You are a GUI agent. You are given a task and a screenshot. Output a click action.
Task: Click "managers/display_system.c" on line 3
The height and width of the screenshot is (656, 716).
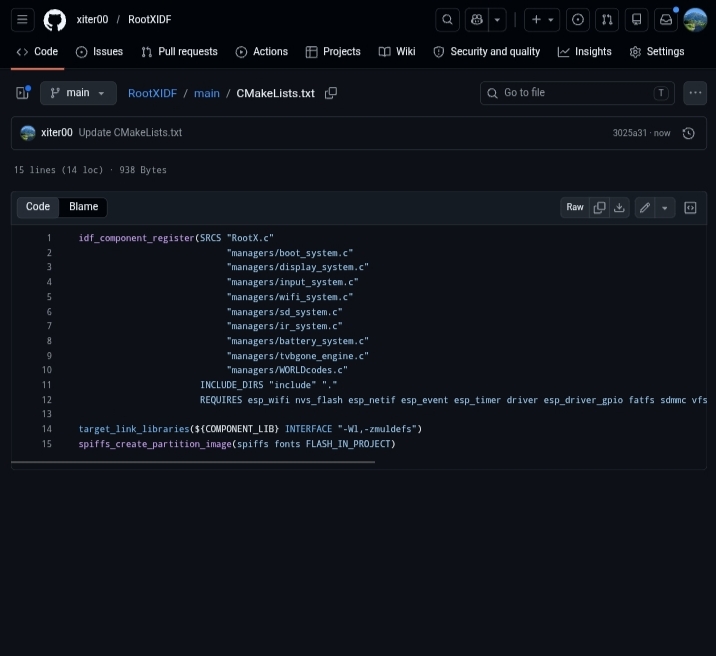298,267
